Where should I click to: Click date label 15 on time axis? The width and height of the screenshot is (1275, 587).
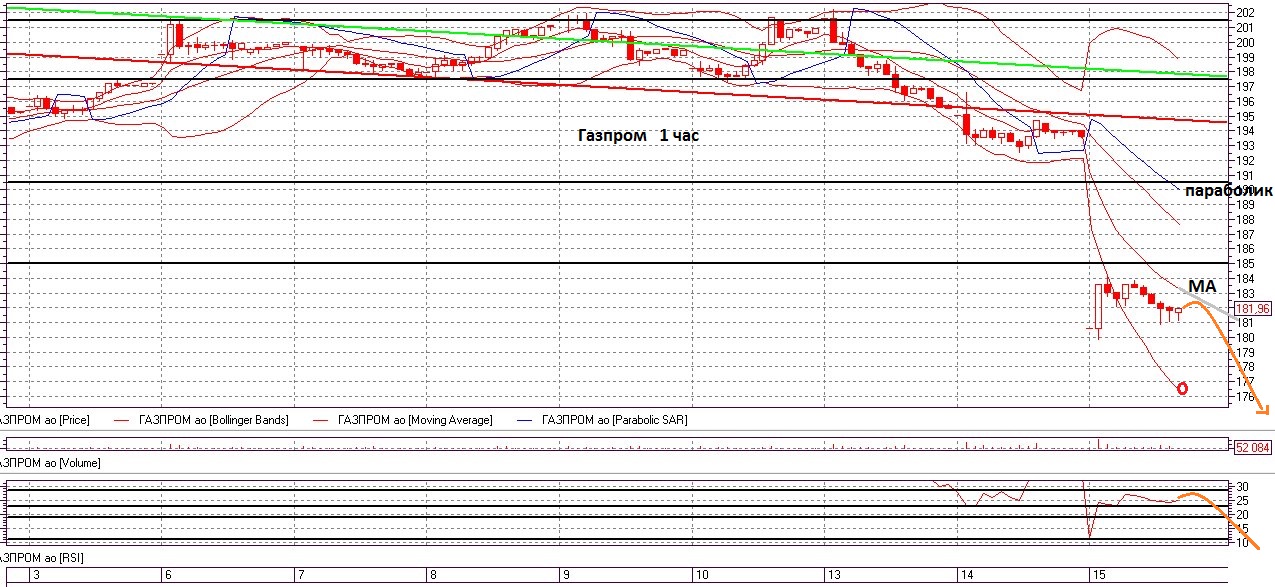click(x=1098, y=576)
